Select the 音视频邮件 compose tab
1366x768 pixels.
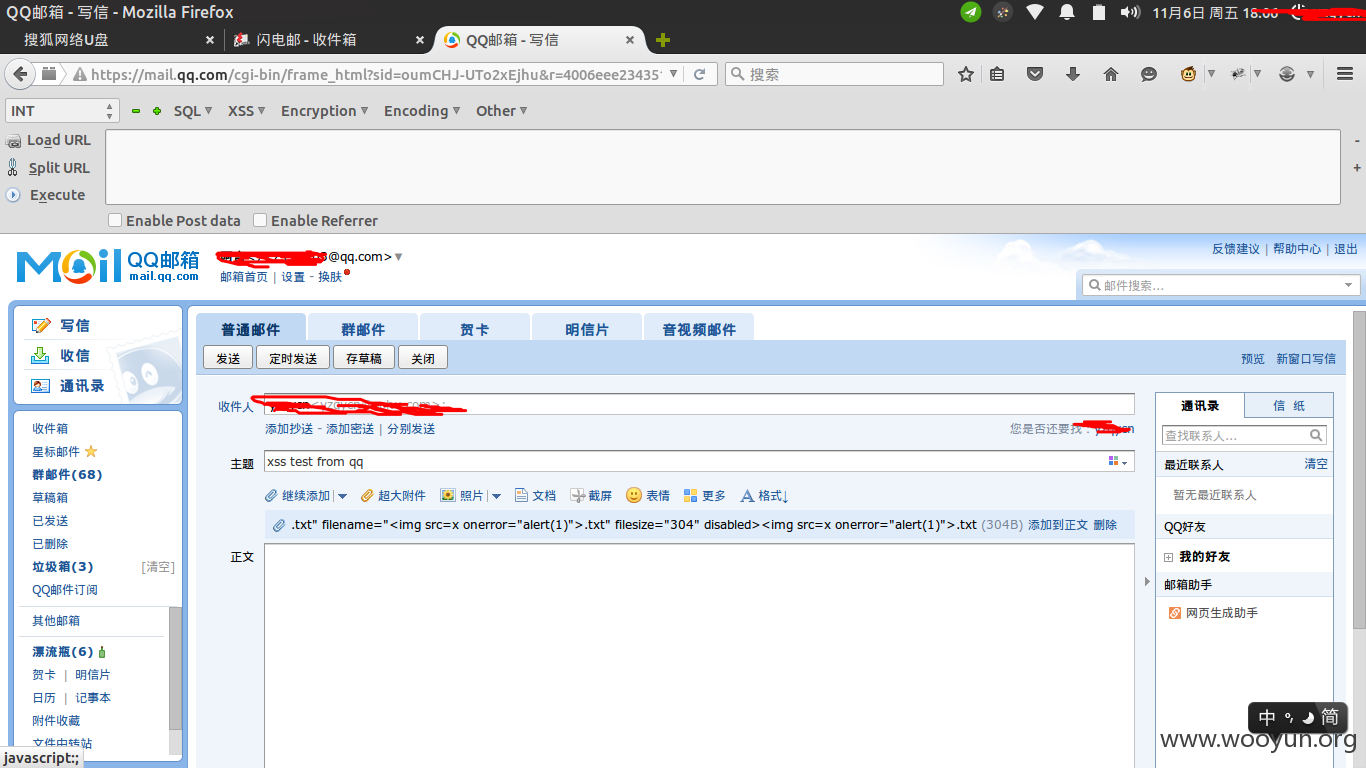pos(698,329)
